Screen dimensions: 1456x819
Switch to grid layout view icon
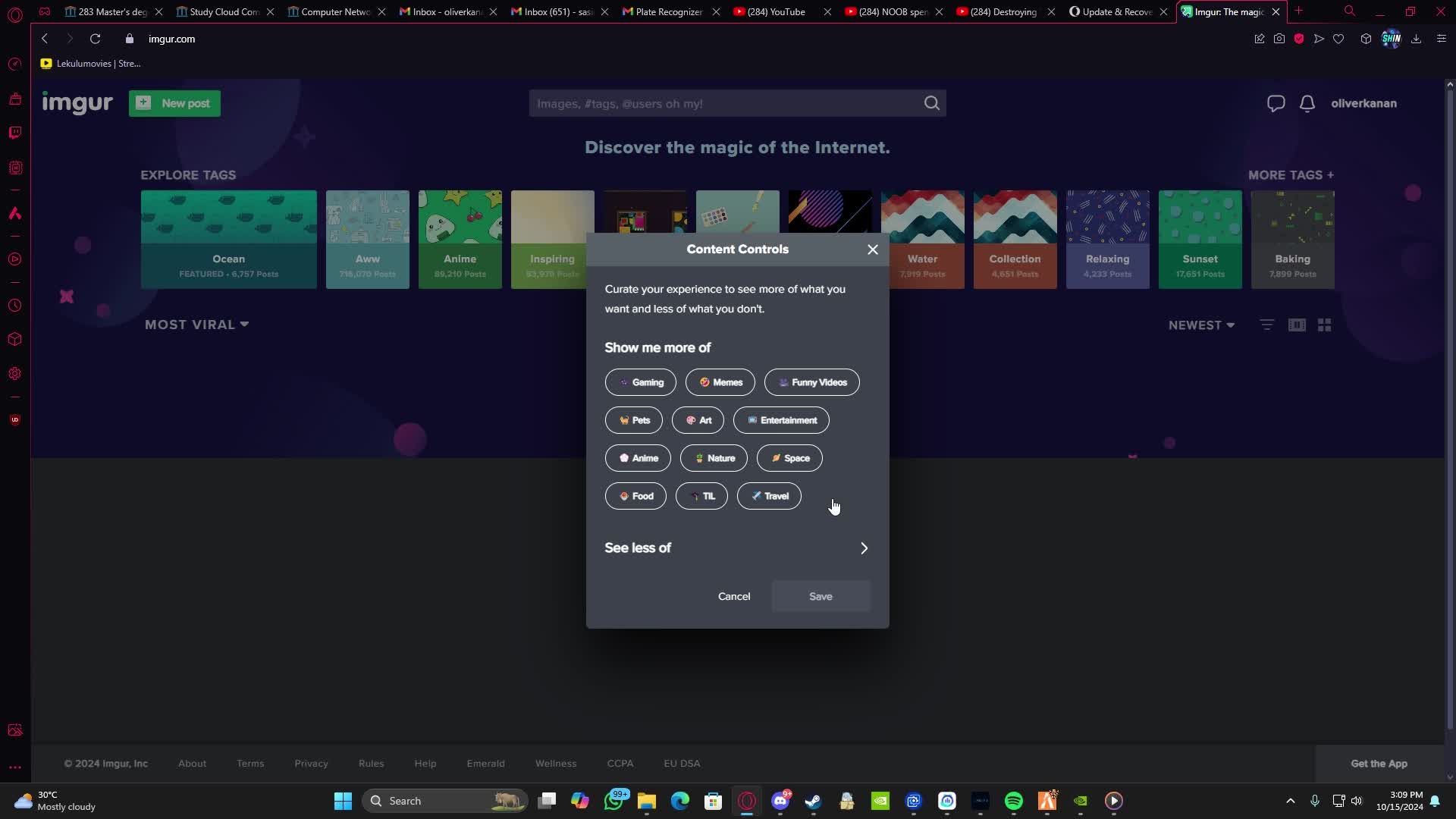point(1324,325)
